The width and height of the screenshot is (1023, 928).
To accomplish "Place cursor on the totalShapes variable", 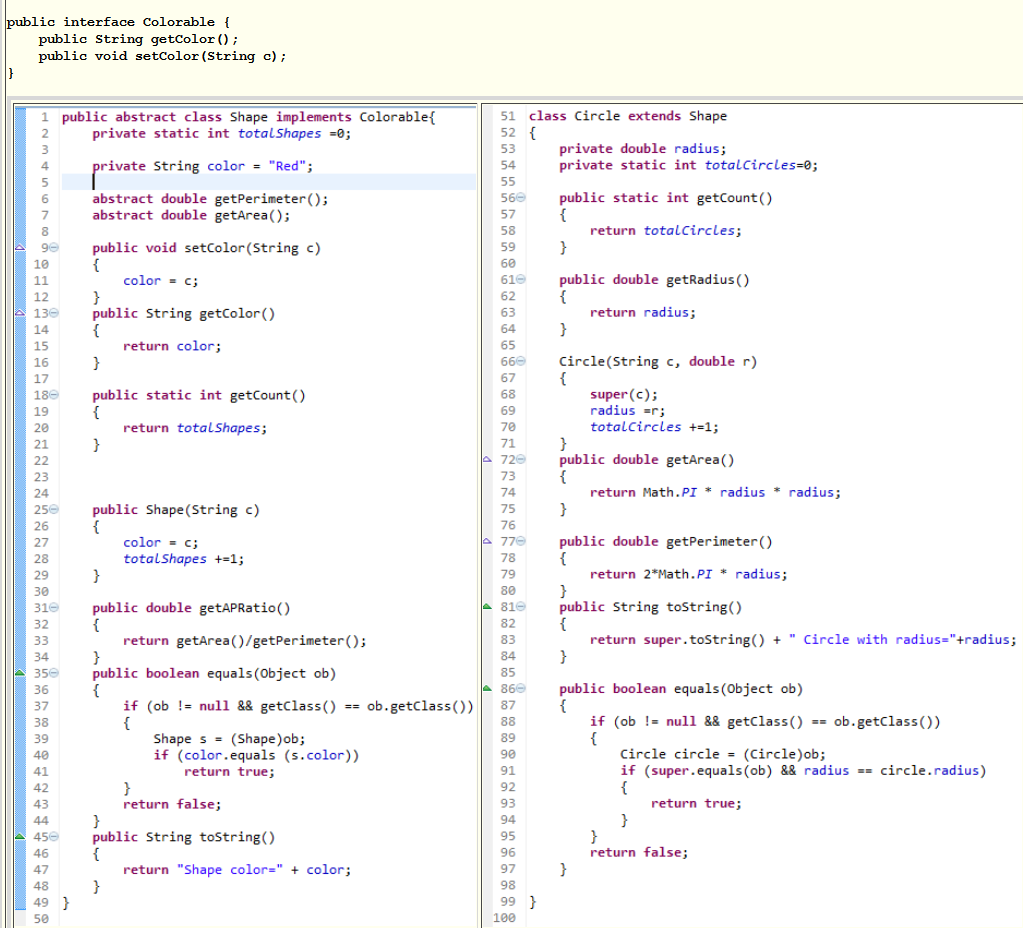I will tap(280, 132).
